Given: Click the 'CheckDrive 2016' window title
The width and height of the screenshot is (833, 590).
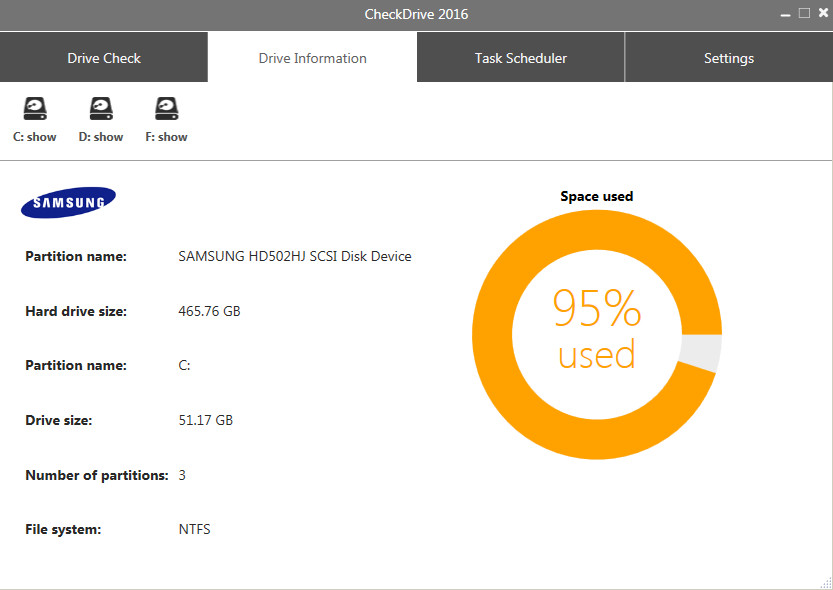Looking at the screenshot, I should coord(416,14).
